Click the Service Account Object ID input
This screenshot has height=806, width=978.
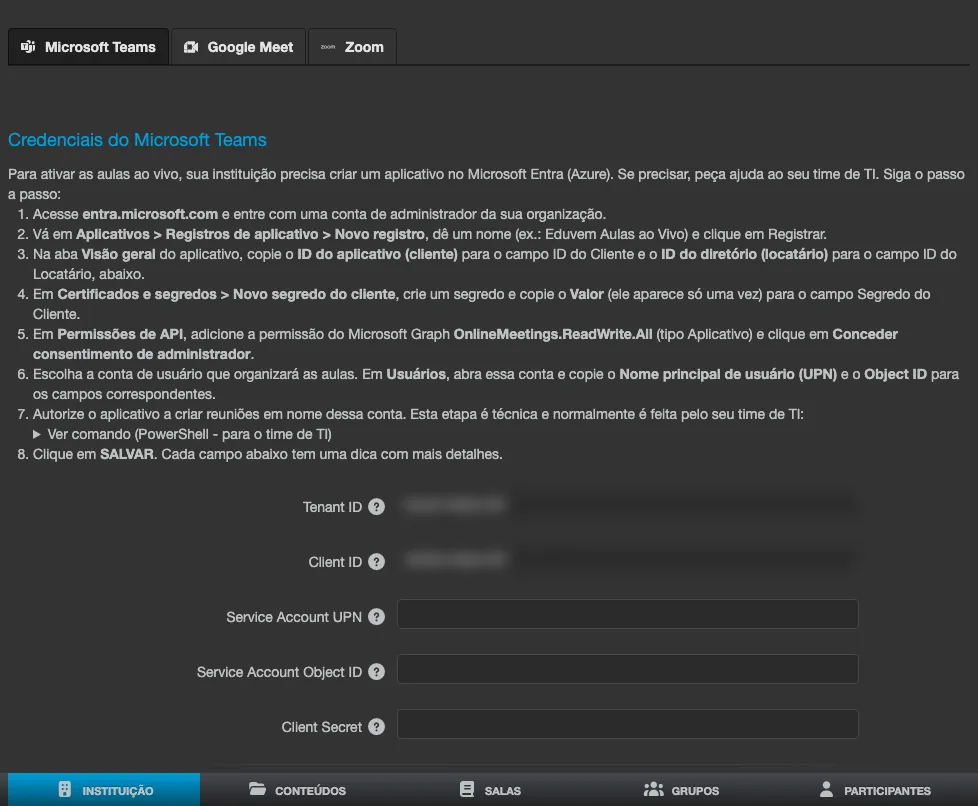point(627,669)
